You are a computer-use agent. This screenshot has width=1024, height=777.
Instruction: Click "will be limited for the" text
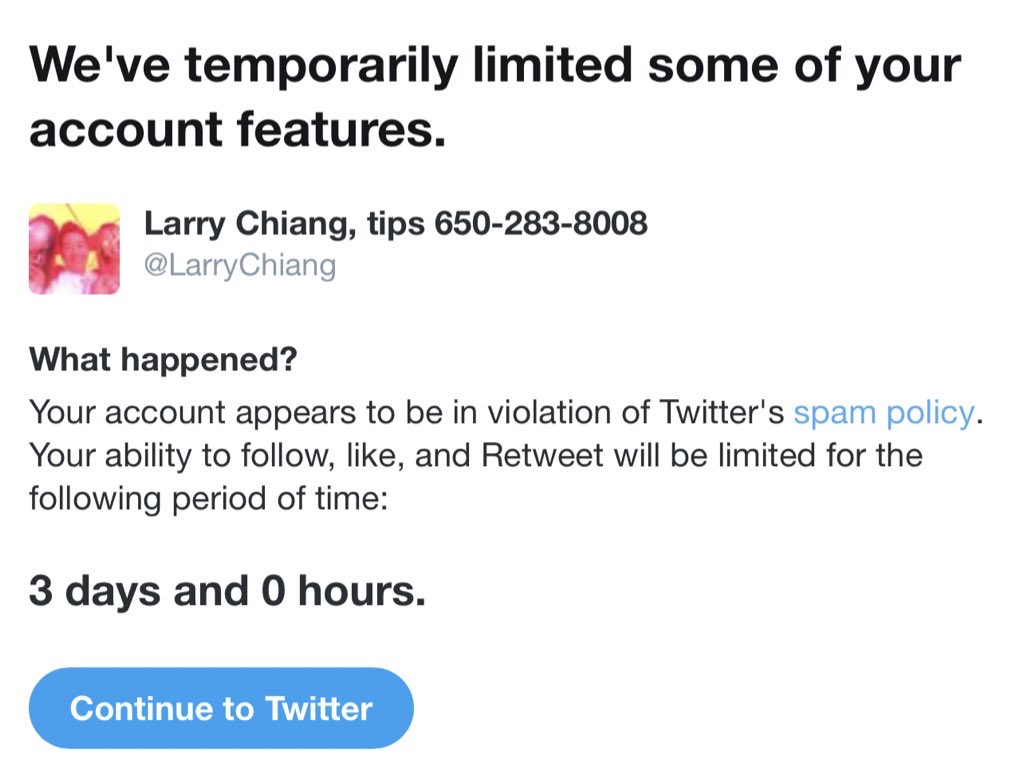click(x=768, y=456)
